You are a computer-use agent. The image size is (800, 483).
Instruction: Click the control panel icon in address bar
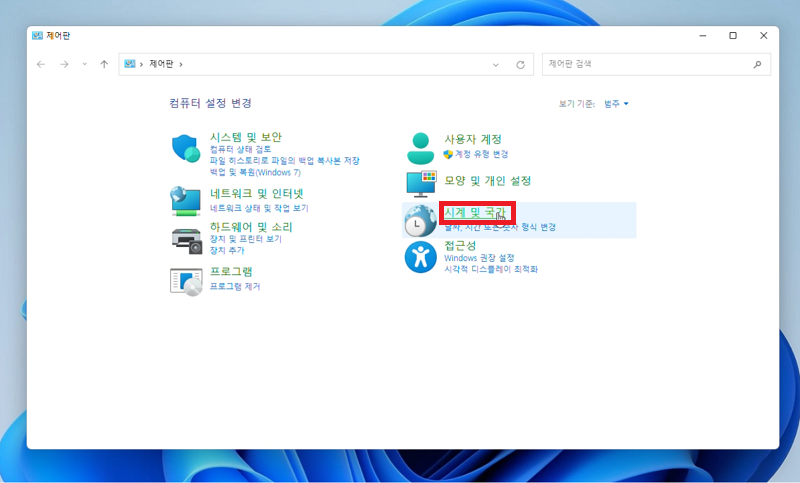[130, 64]
